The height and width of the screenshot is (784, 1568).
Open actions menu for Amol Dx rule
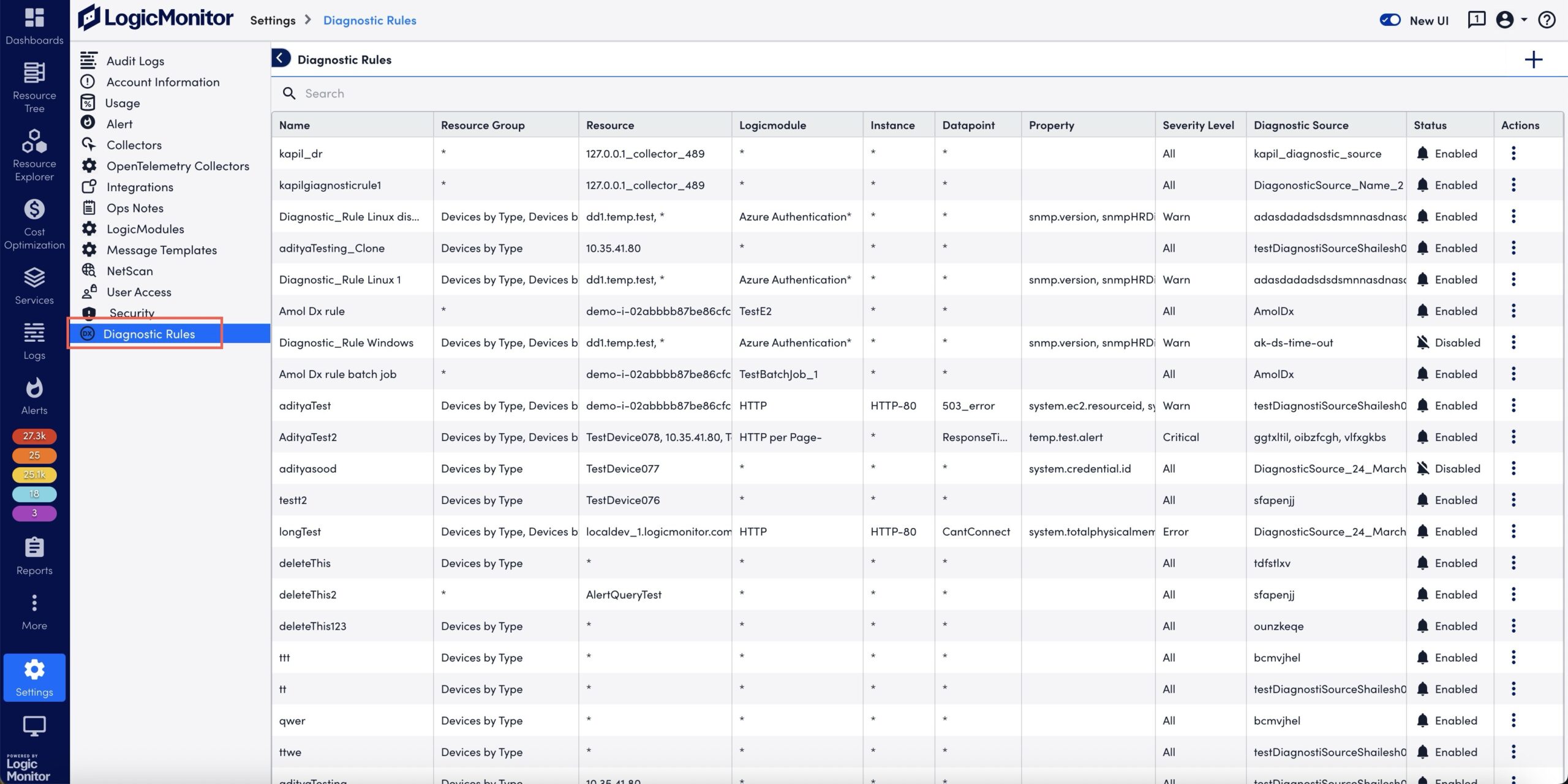tap(1513, 311)
